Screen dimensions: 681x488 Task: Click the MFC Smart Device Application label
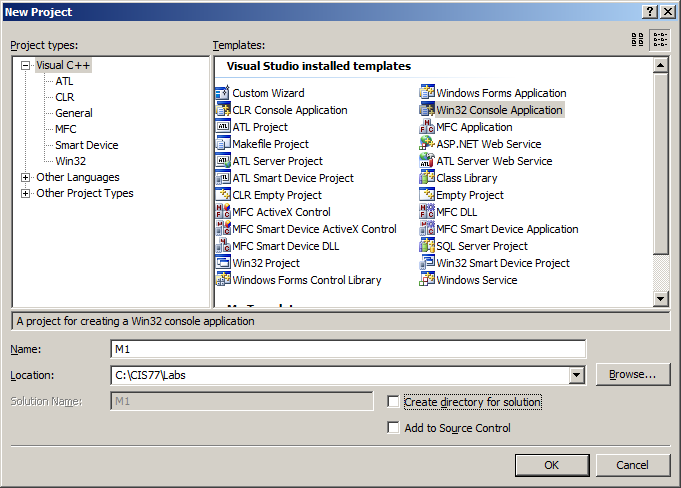(x=507, y=229)
